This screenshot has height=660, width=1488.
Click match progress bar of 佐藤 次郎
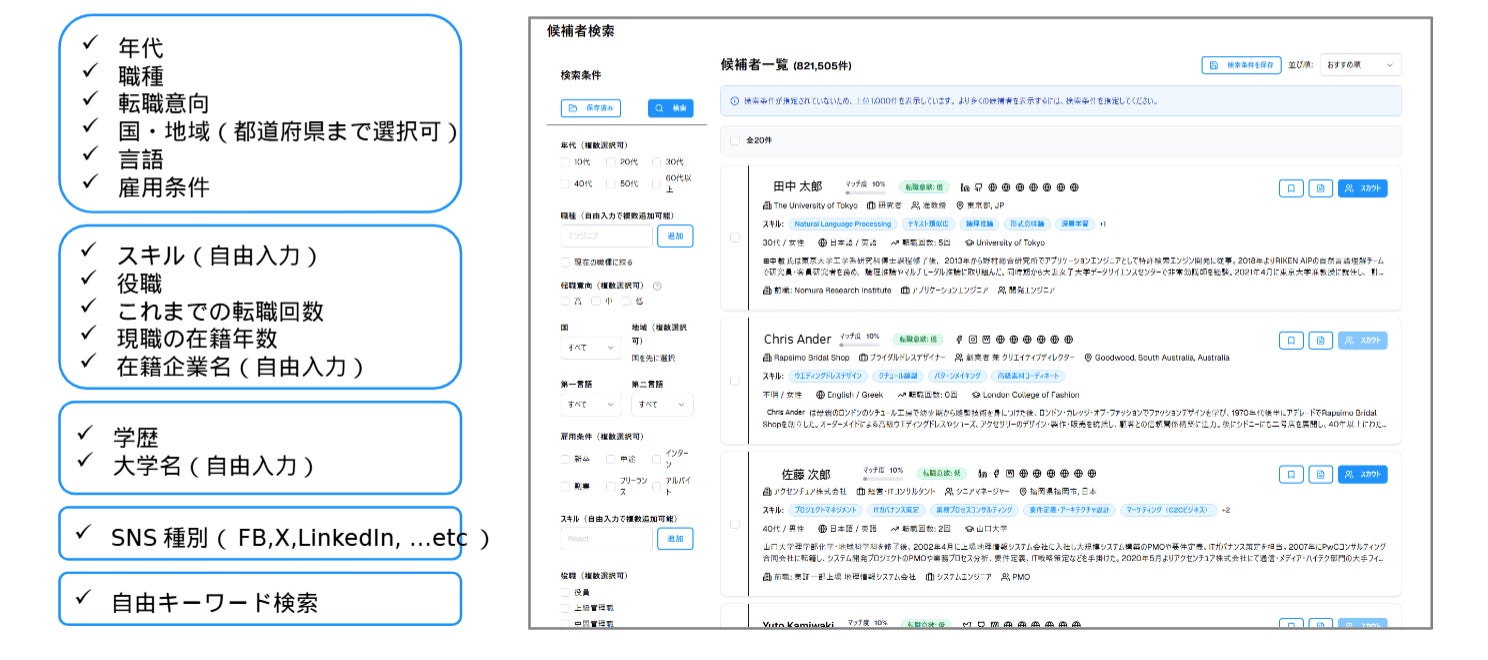pos(883,479)
